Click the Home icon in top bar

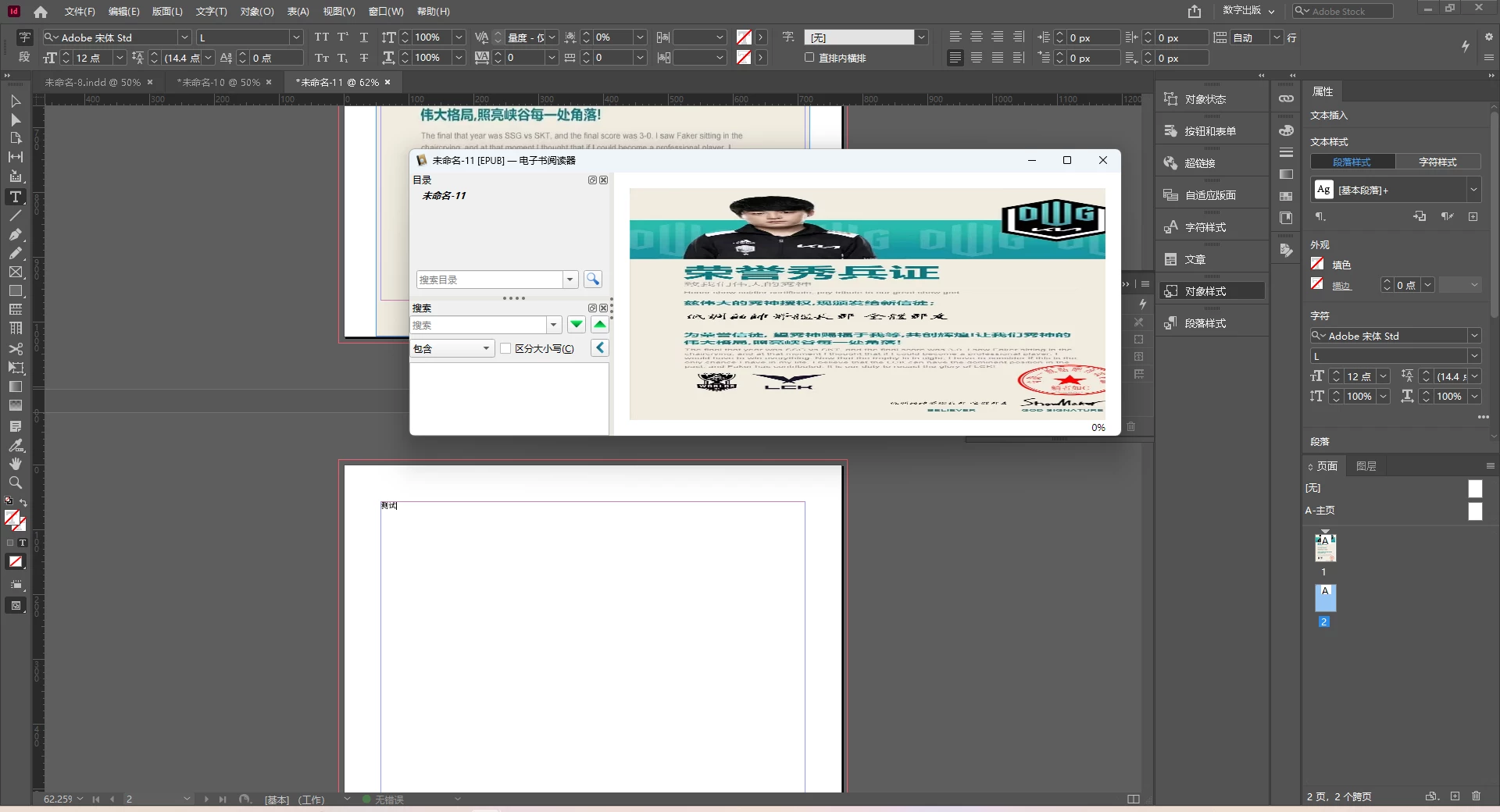click(x=41, y=12)
